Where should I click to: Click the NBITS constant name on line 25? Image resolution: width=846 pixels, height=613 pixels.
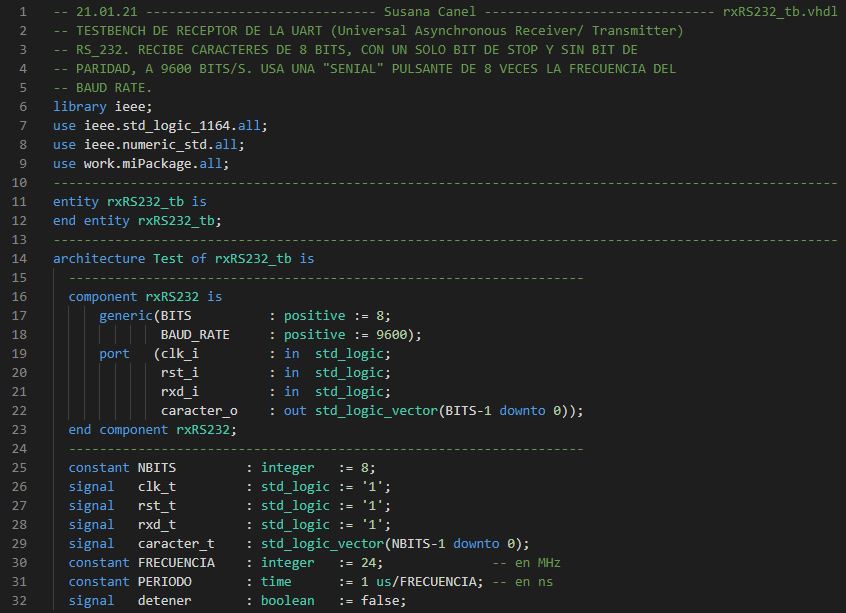pyautogui.click(x=157, y=467)
